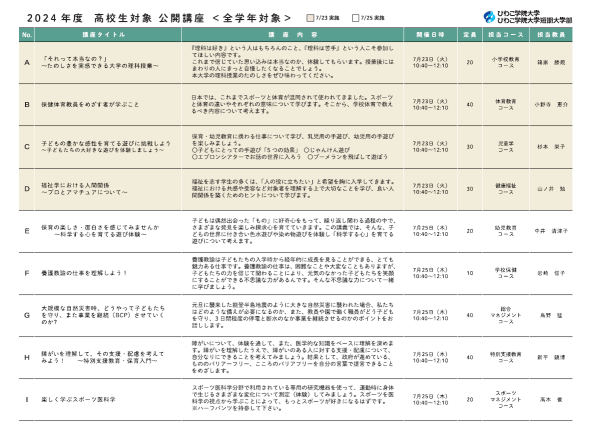Click row letter A in No. column
591x434 pixels.
[x=27, y=63]
